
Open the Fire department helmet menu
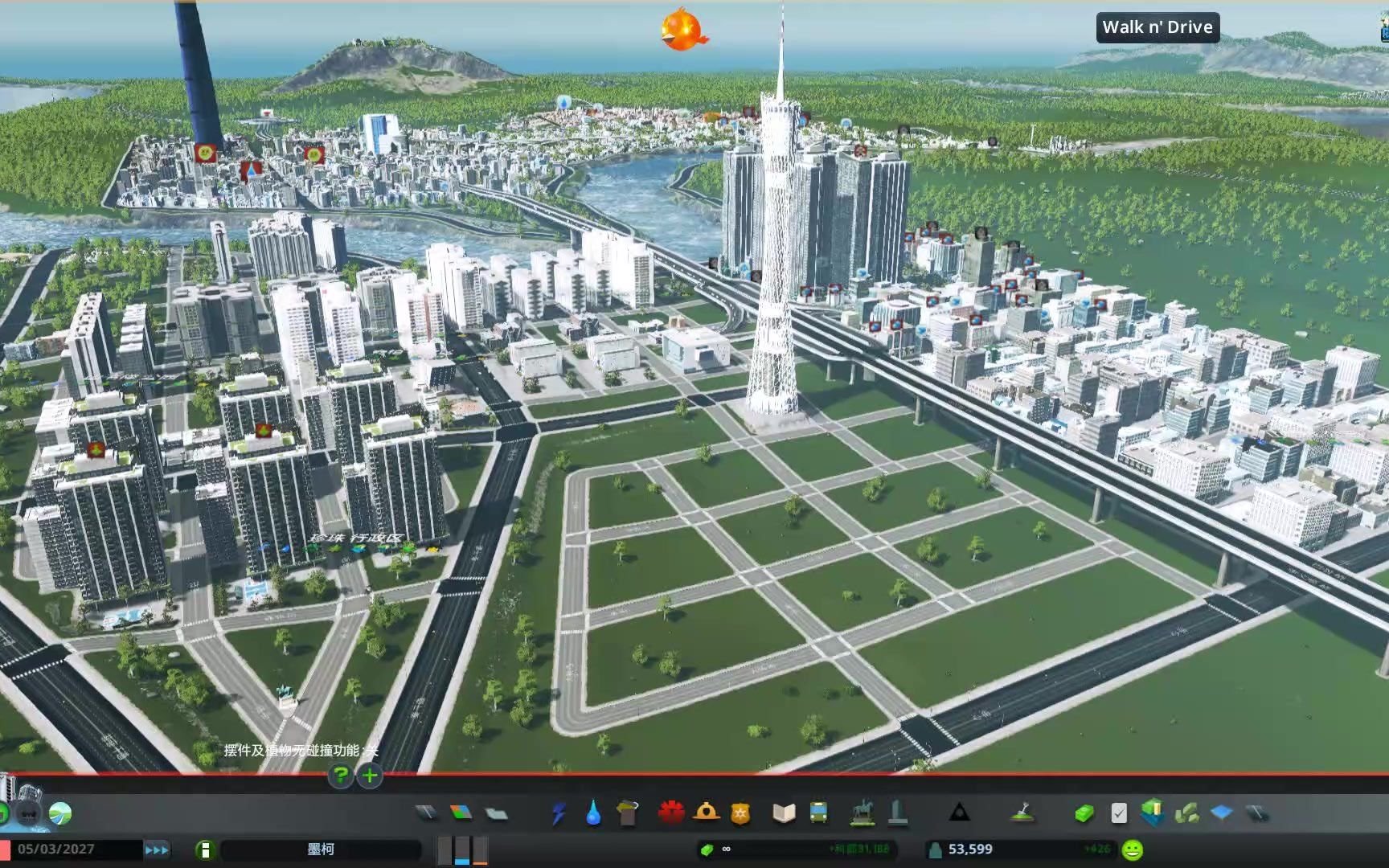pyautogui.click(x=706, y=813)
